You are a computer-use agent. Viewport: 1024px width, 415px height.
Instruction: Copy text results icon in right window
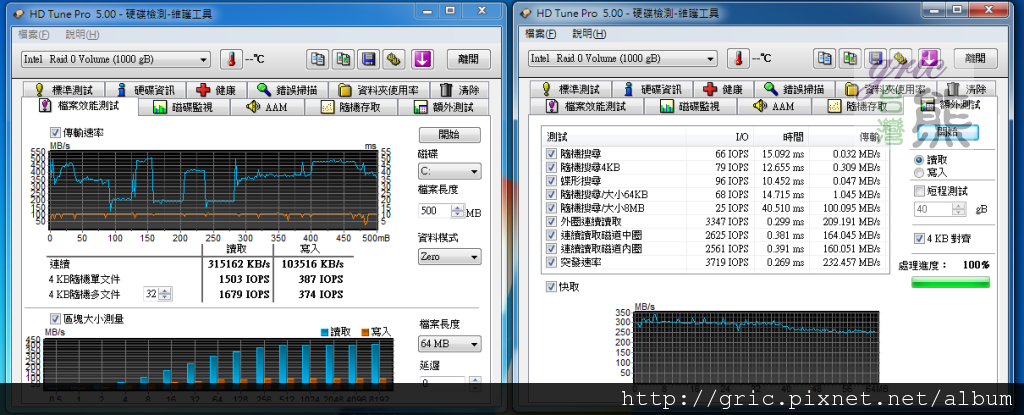pyautogui.click(x=825, y=59)
